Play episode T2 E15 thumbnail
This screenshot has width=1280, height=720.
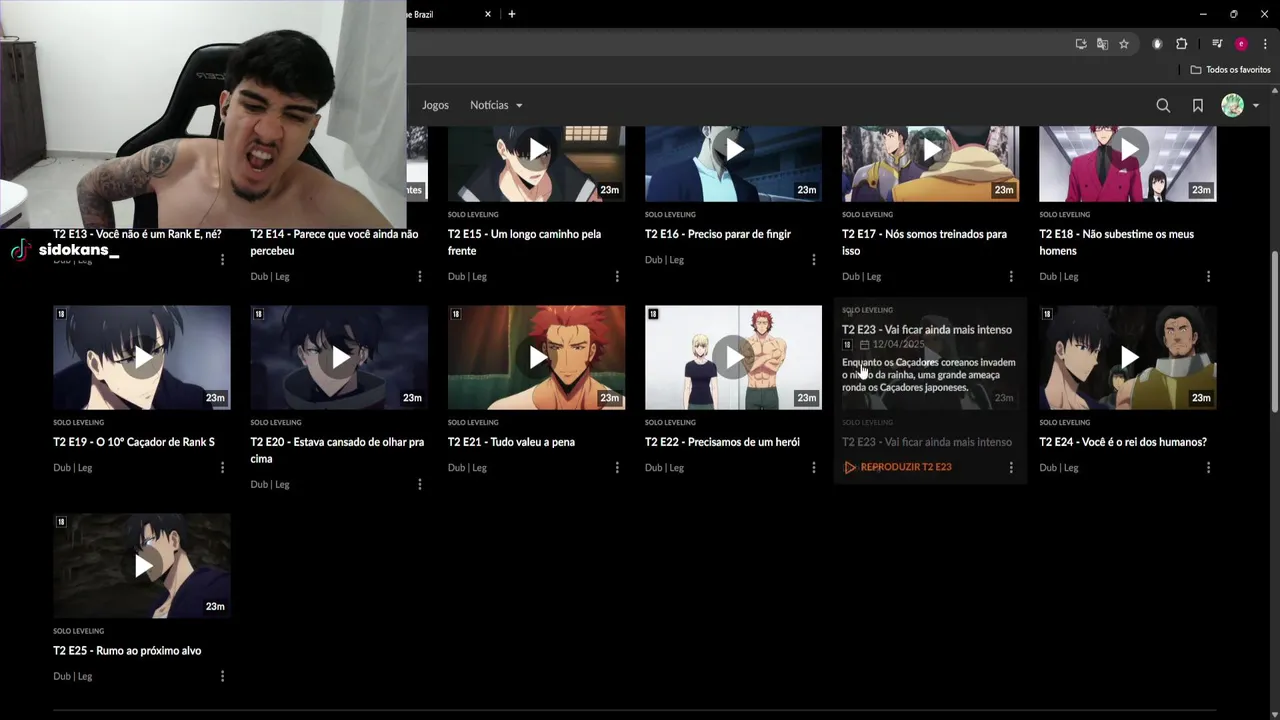point(536,163)
